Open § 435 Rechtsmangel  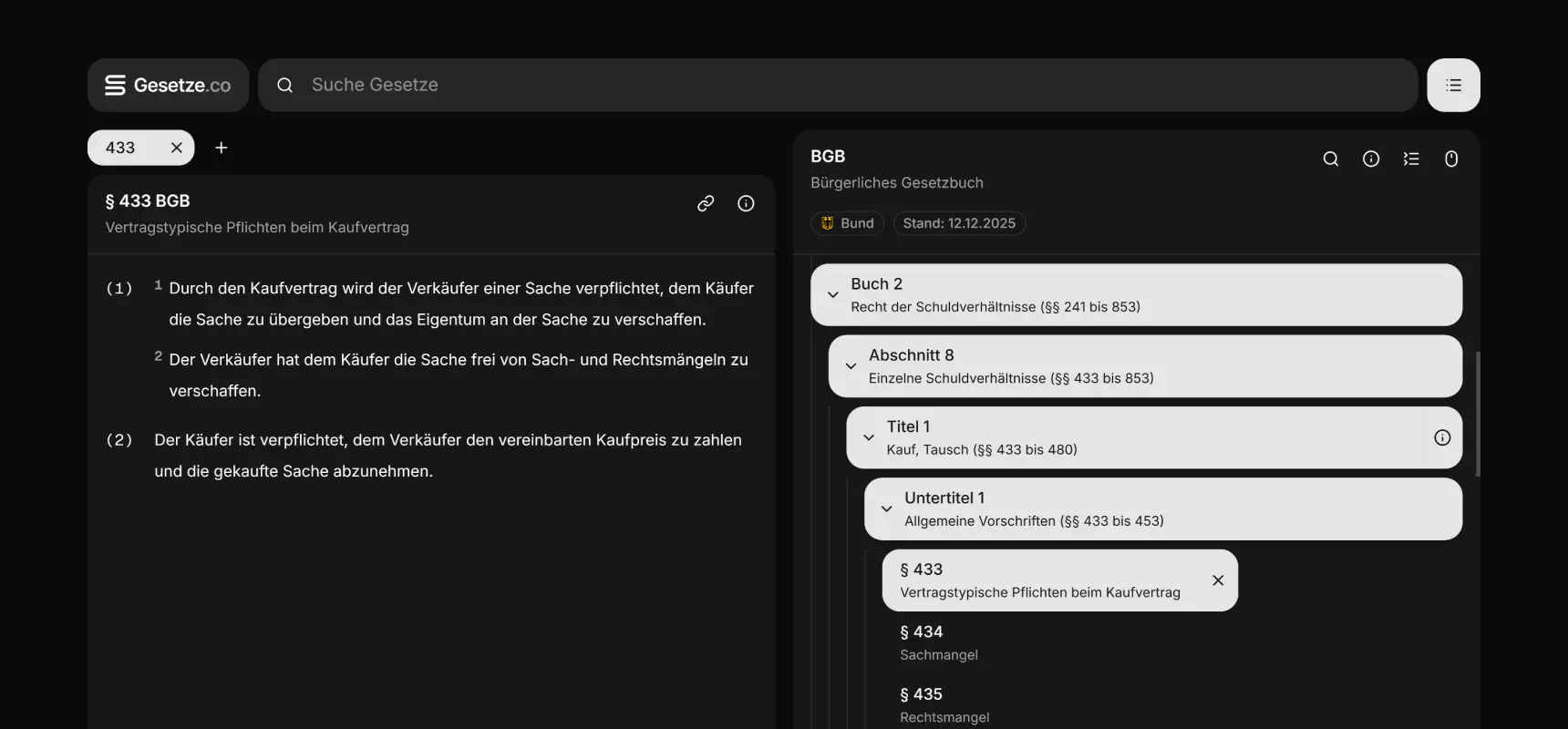click(x=944, y=704)
